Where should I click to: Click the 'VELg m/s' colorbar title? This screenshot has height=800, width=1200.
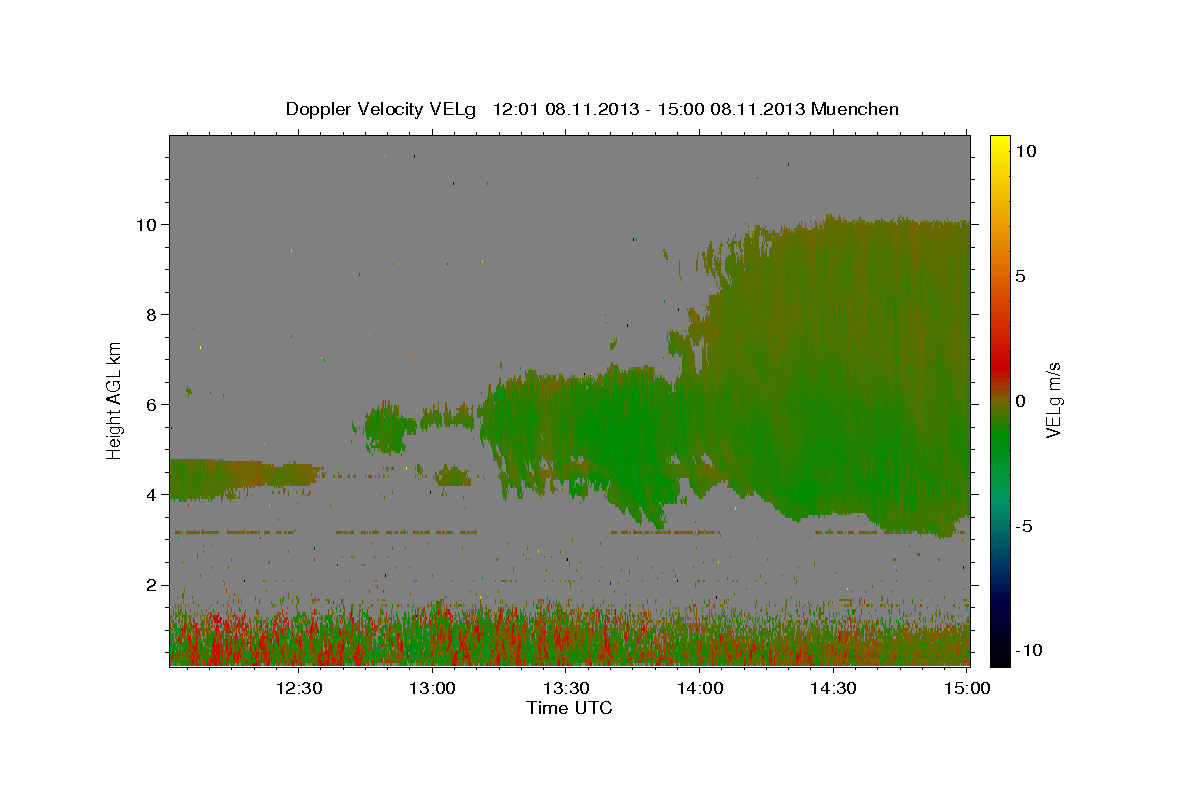click(1053, 401)
